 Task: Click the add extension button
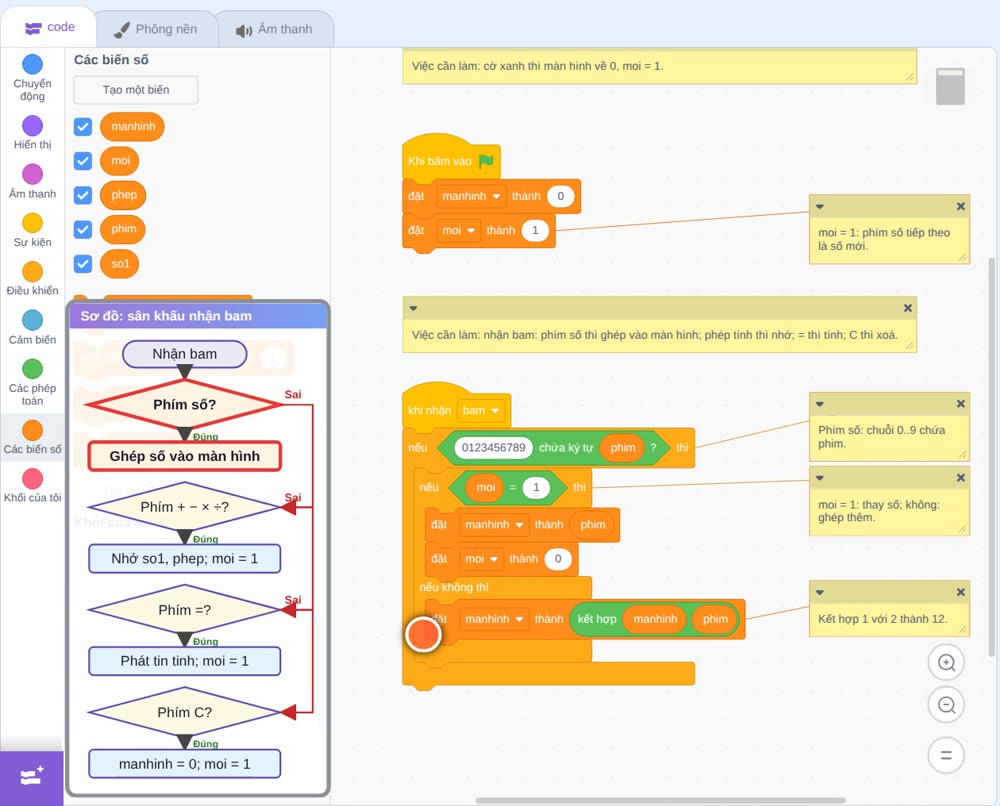pos(32,777)
